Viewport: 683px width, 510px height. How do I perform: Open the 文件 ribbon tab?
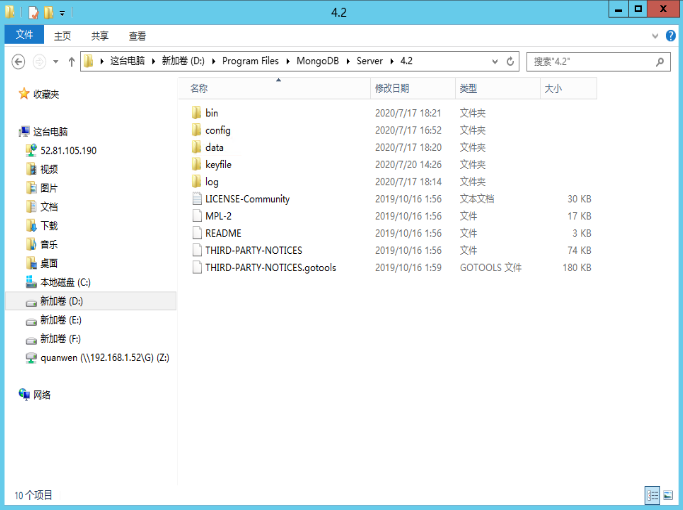[24, 35]
